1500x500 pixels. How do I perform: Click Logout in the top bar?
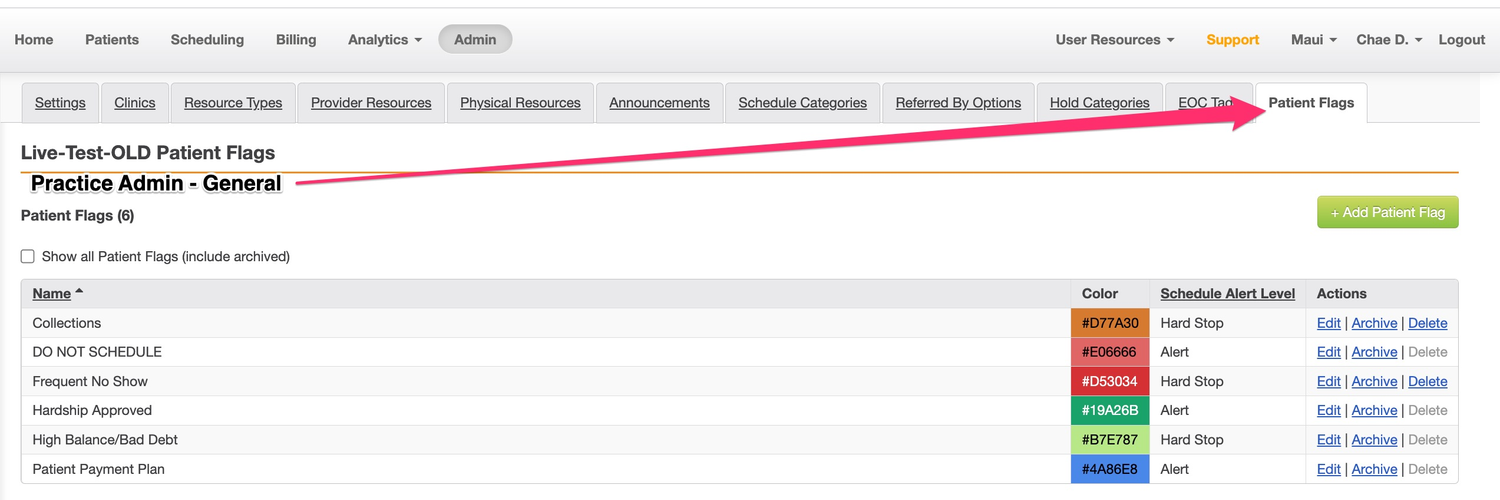coord(1461,40)
